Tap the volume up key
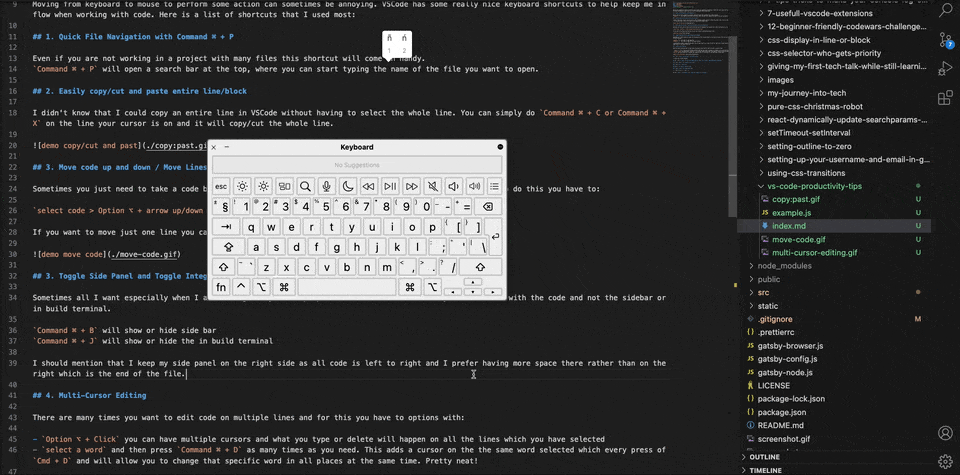The width and height of the screenshot is (960, 475). [x=474, y=186]
